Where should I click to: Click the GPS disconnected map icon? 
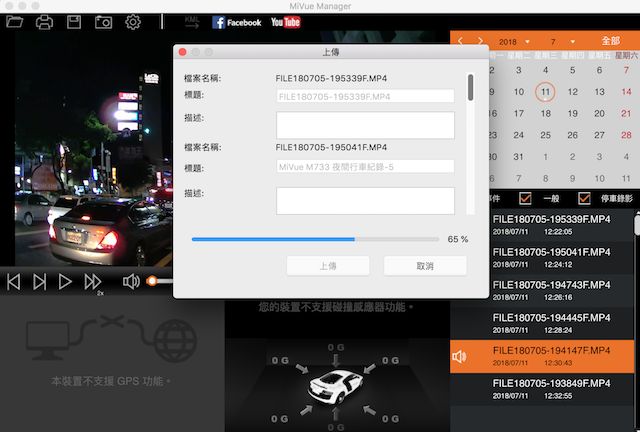click(111, 339)
